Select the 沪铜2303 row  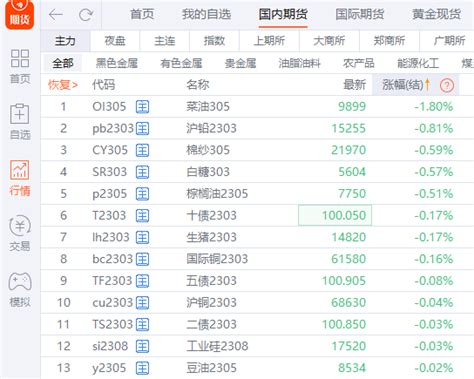(257, 303)
